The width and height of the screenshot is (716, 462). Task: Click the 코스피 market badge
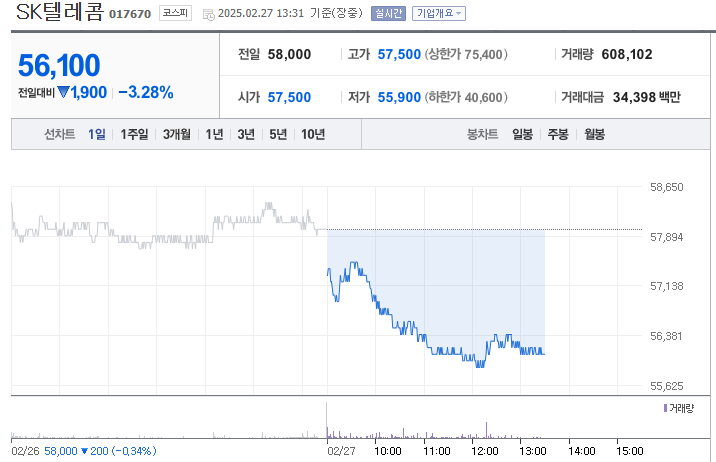175,13
